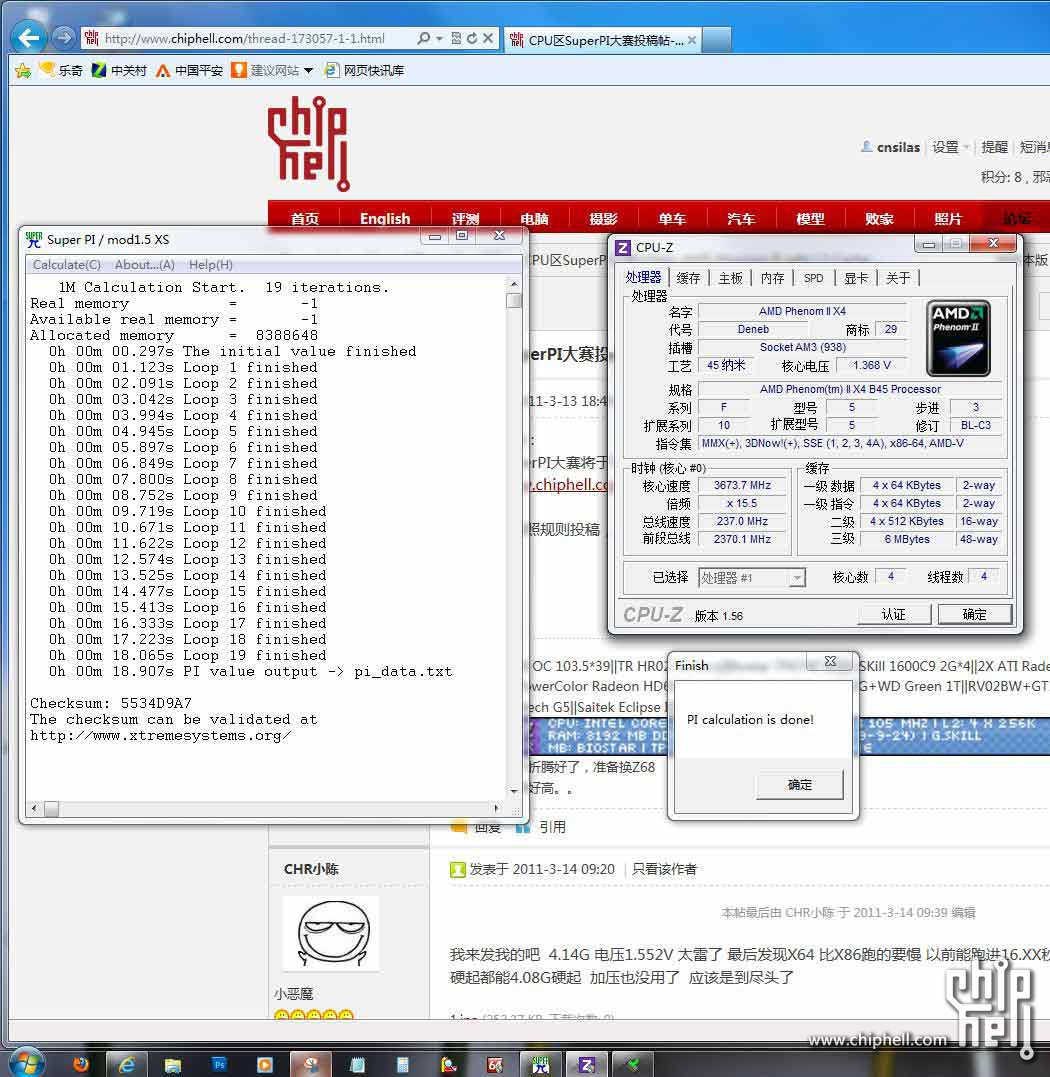Close the CPU区SuperPI browser tab

692,41
